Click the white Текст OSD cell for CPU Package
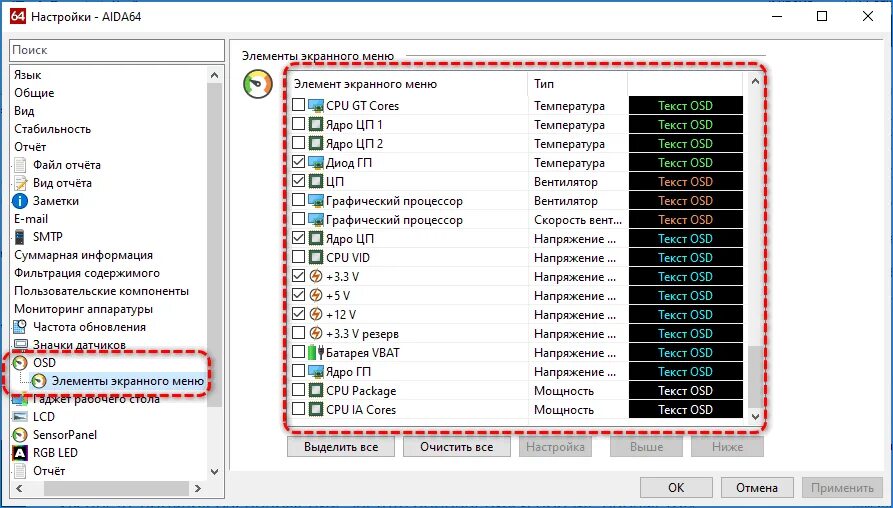 pos(686,391)
